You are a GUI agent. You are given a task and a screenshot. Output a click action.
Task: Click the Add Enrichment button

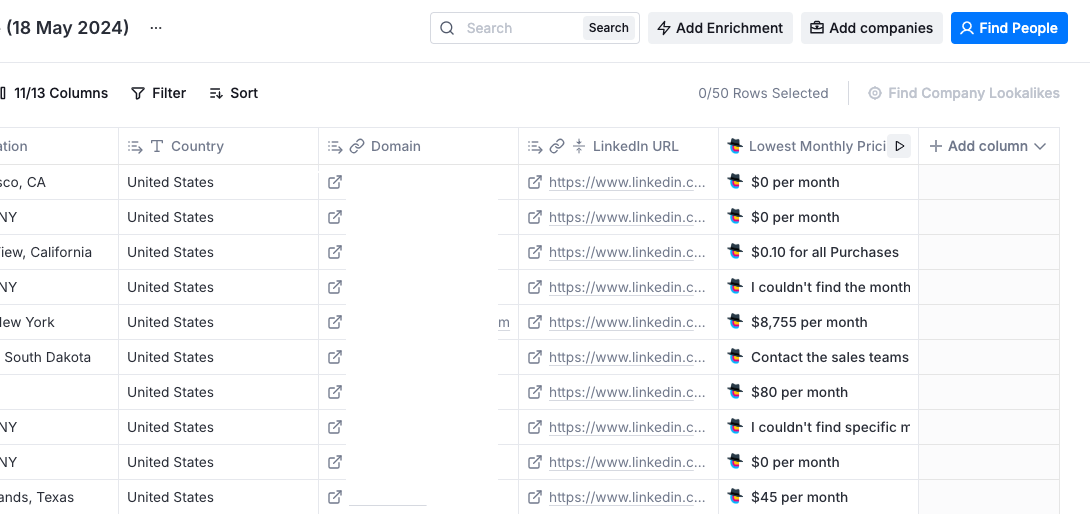pos(719,28)
